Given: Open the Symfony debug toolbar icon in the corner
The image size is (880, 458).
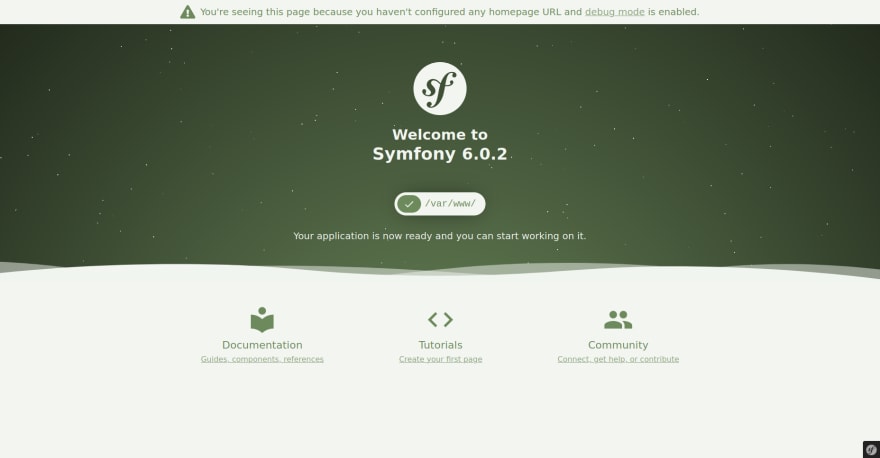Looking at the screenshot, I should coord(871,450).
